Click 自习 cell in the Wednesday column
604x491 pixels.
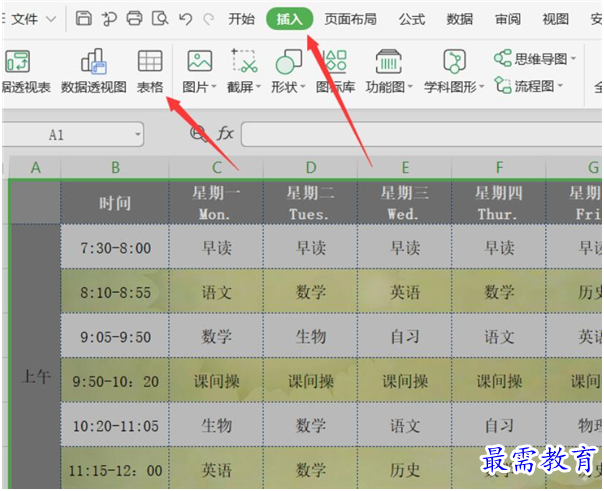404,336
